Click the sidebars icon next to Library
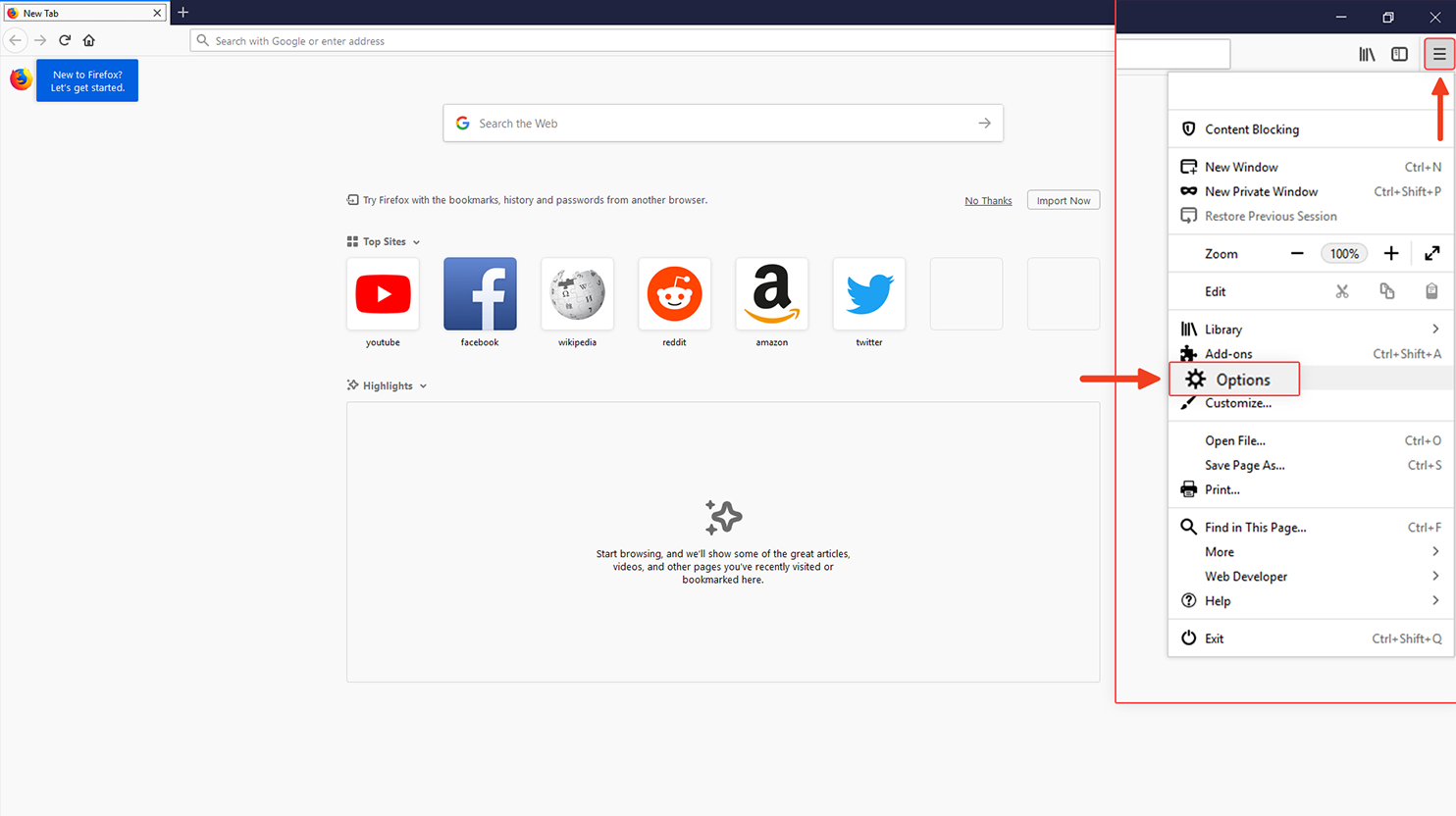 click(x=1399, y=54)
